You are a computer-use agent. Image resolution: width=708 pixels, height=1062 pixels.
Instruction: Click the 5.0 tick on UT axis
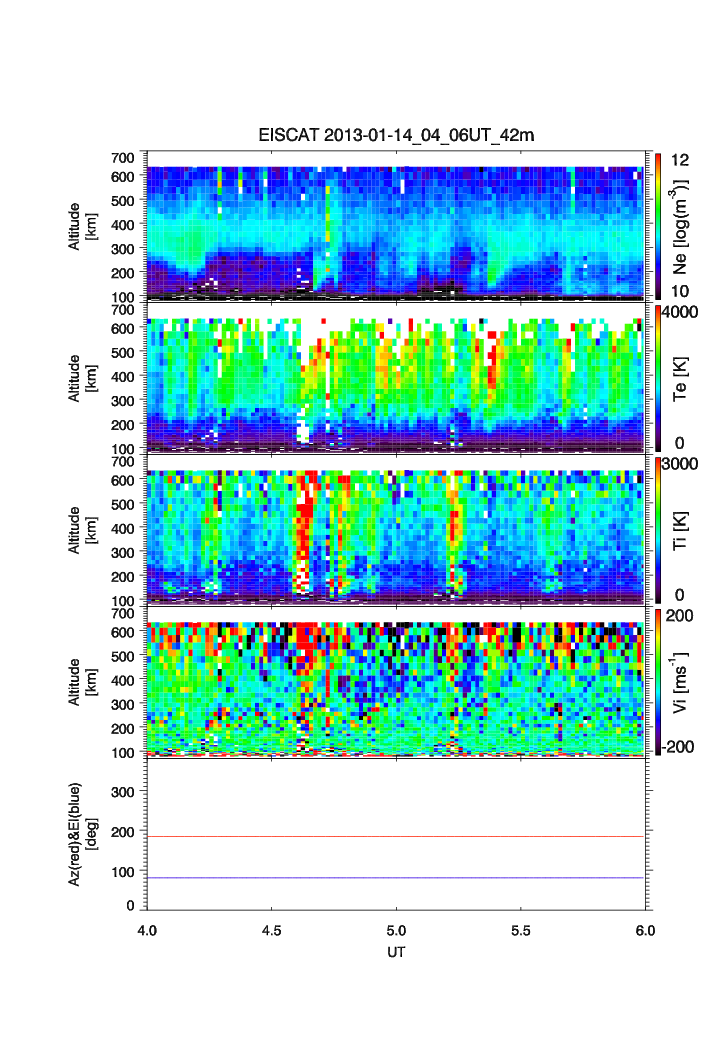(x=396, y=931)
